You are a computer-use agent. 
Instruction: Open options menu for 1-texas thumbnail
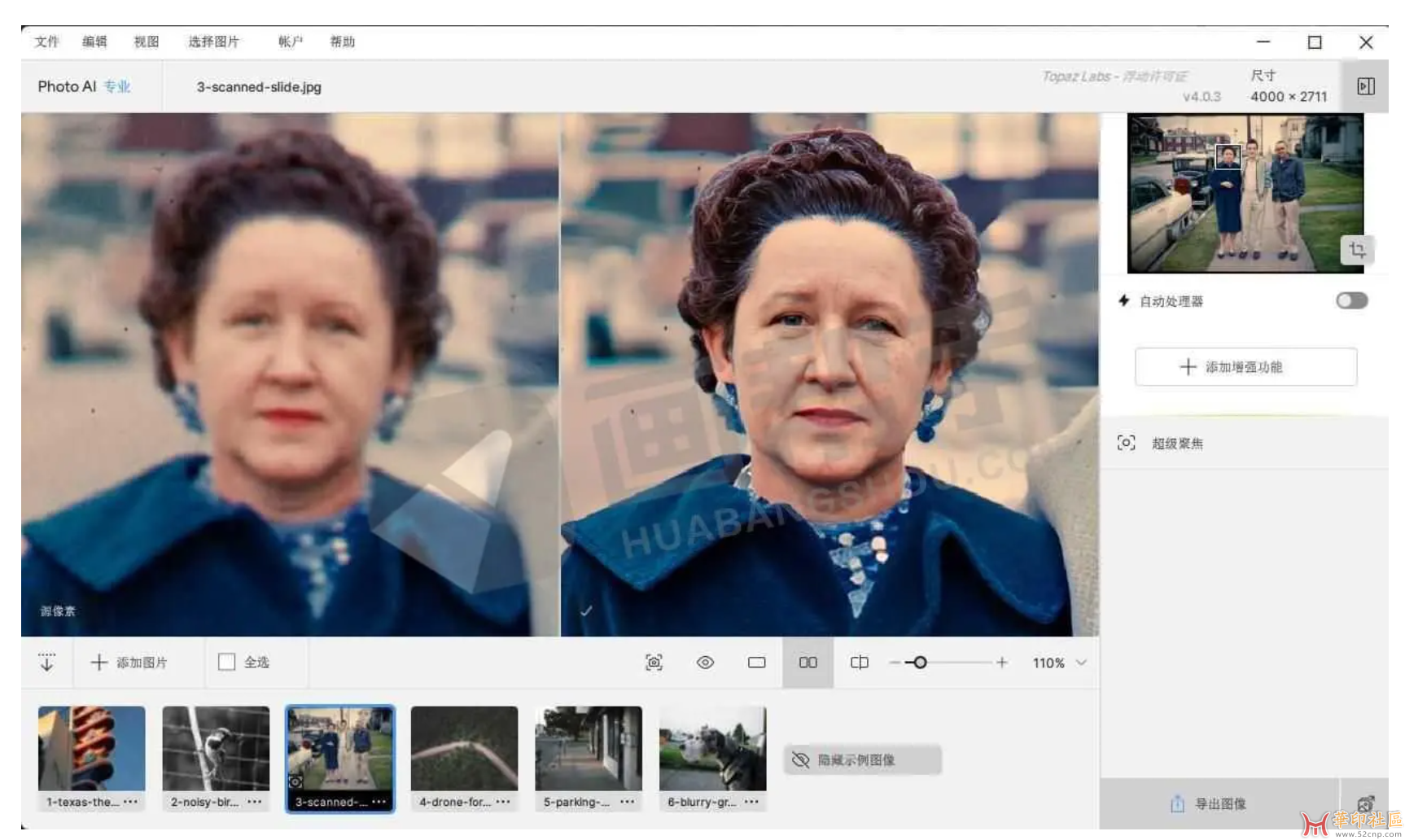pyautogui.click(x=130, y=802)
